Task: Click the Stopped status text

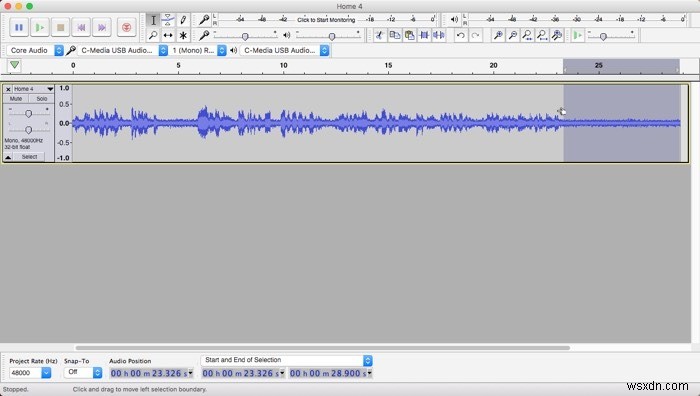Action: point(16,390)
